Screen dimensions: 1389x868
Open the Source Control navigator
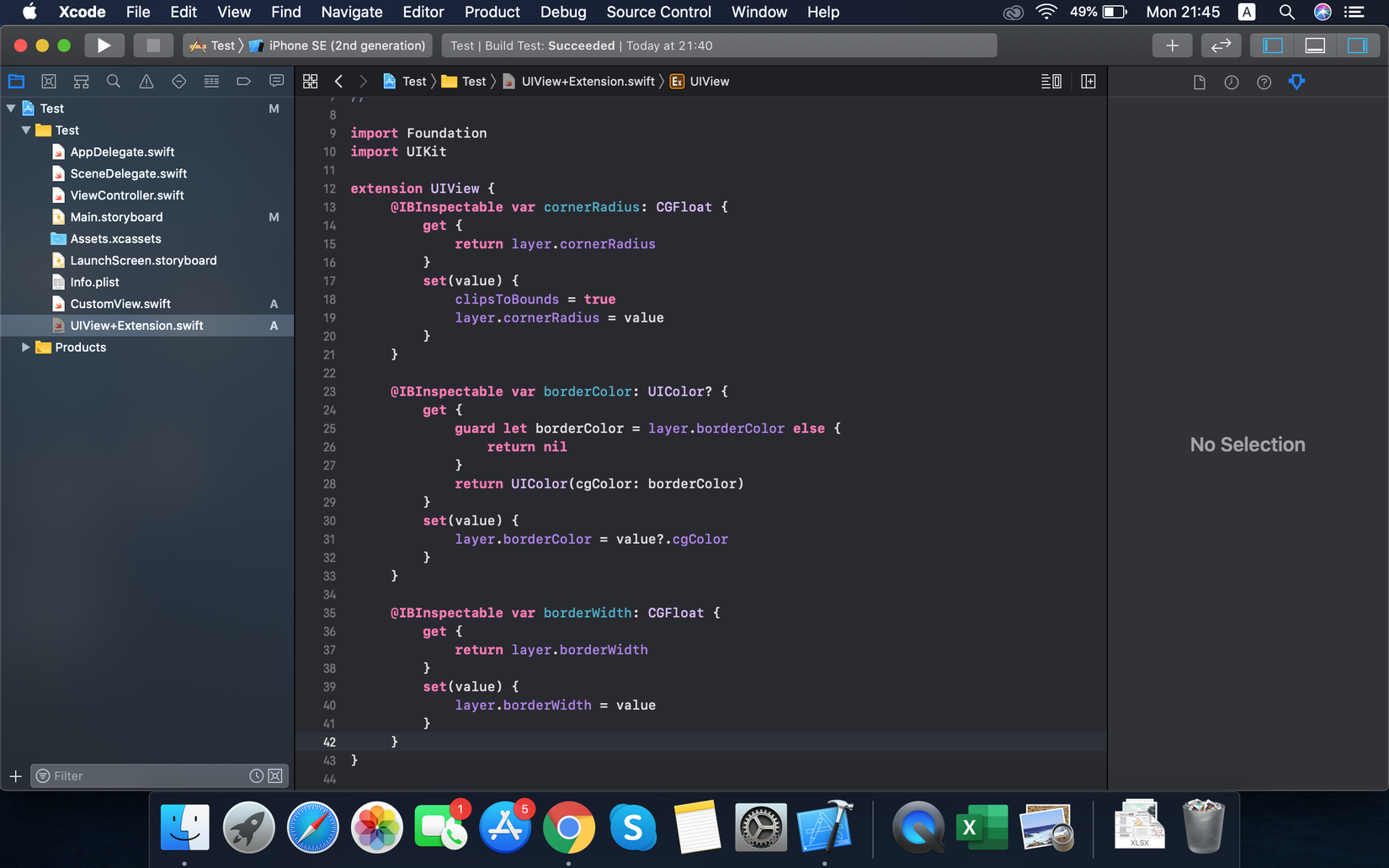48,81
